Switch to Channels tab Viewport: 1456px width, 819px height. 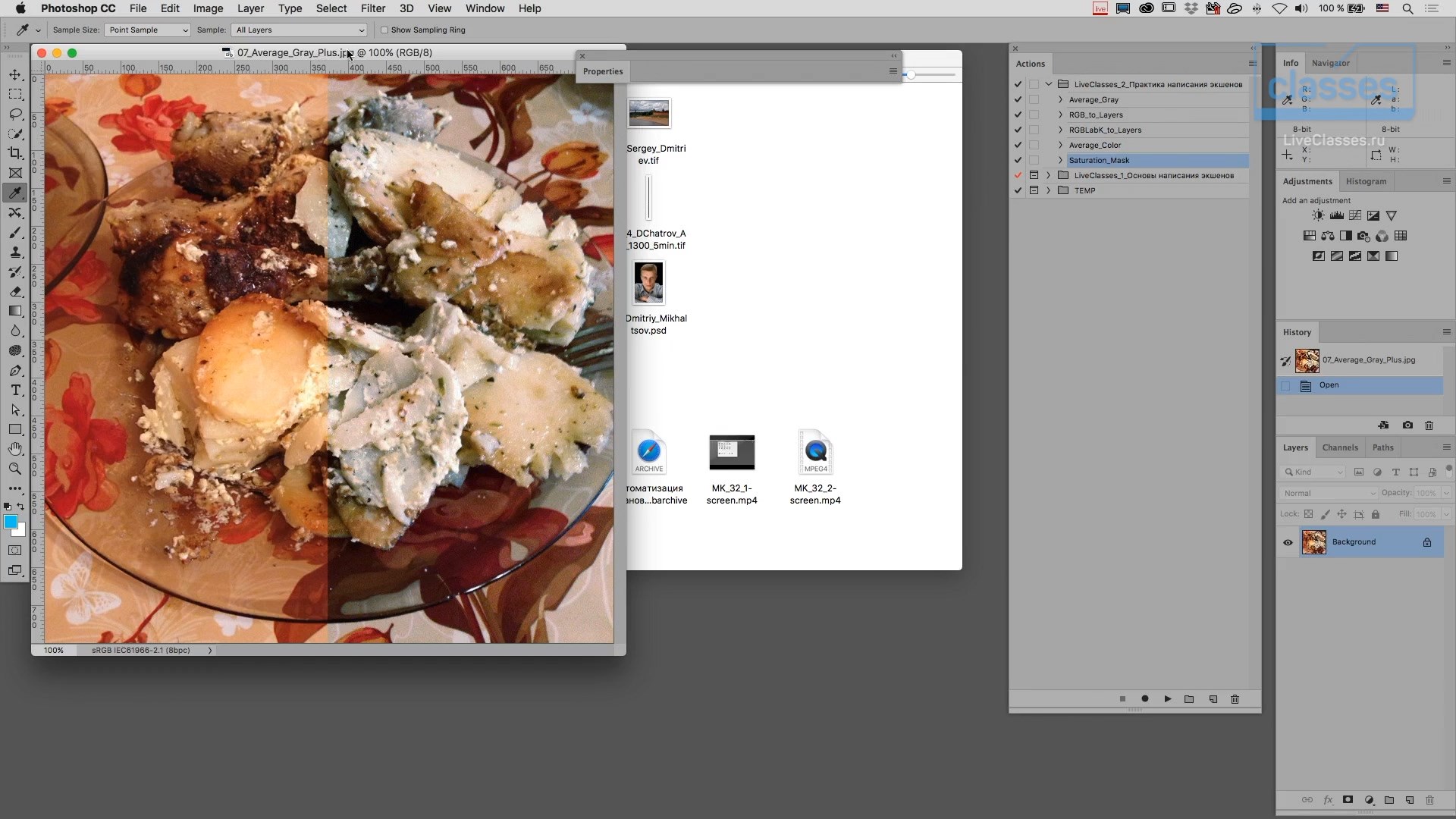click(x=1340, y=447)
